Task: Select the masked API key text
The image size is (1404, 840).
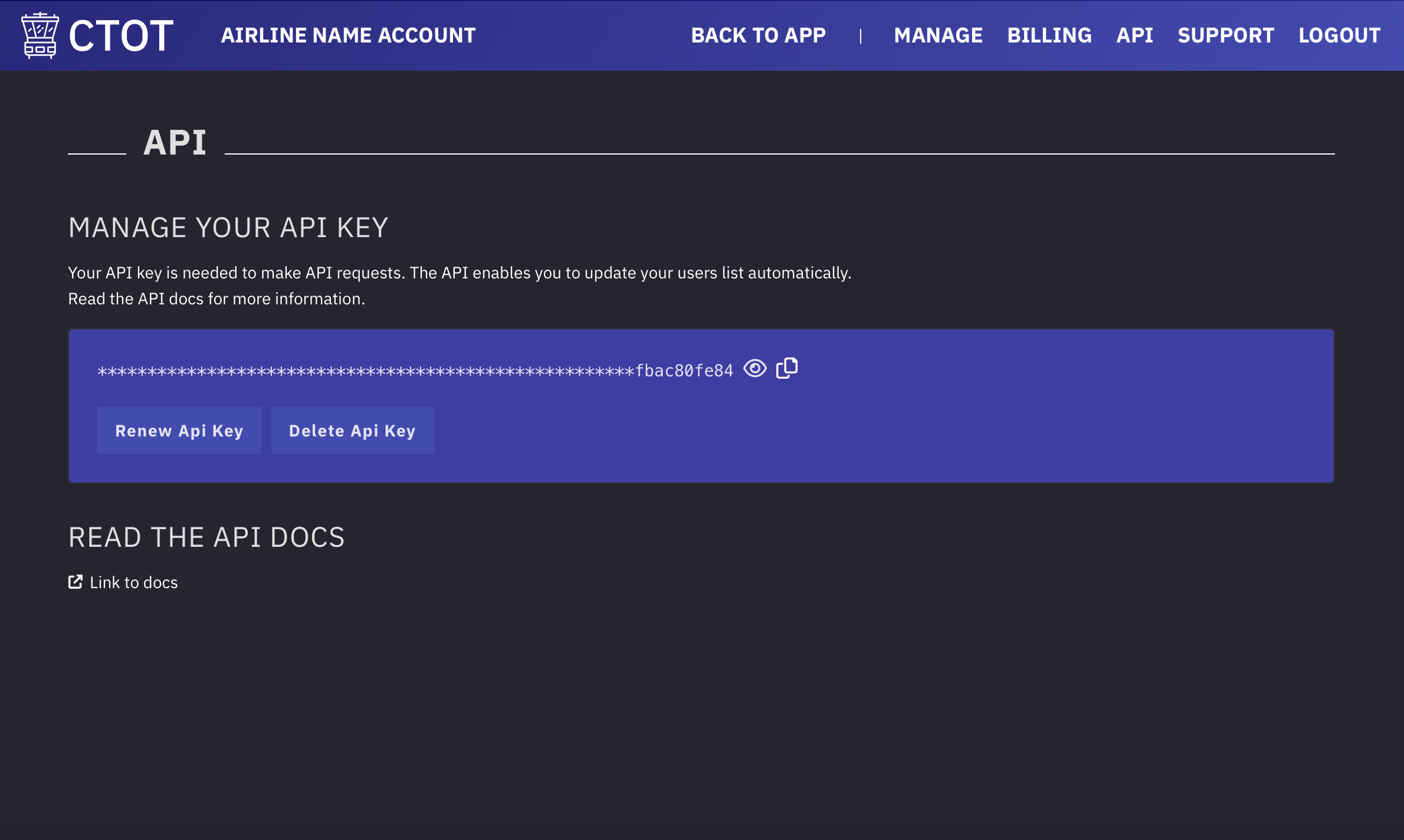Action: 413,369
